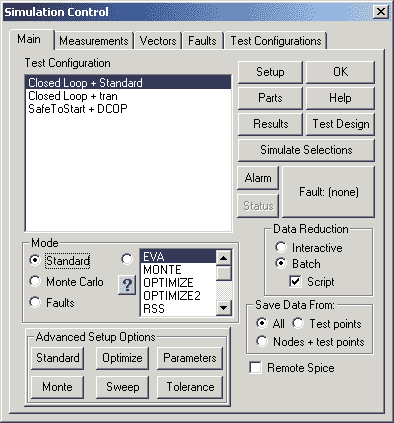Viewport: 394px width, 423px height.
Task: Click the Test Design button
Action: tap(340, 124)
